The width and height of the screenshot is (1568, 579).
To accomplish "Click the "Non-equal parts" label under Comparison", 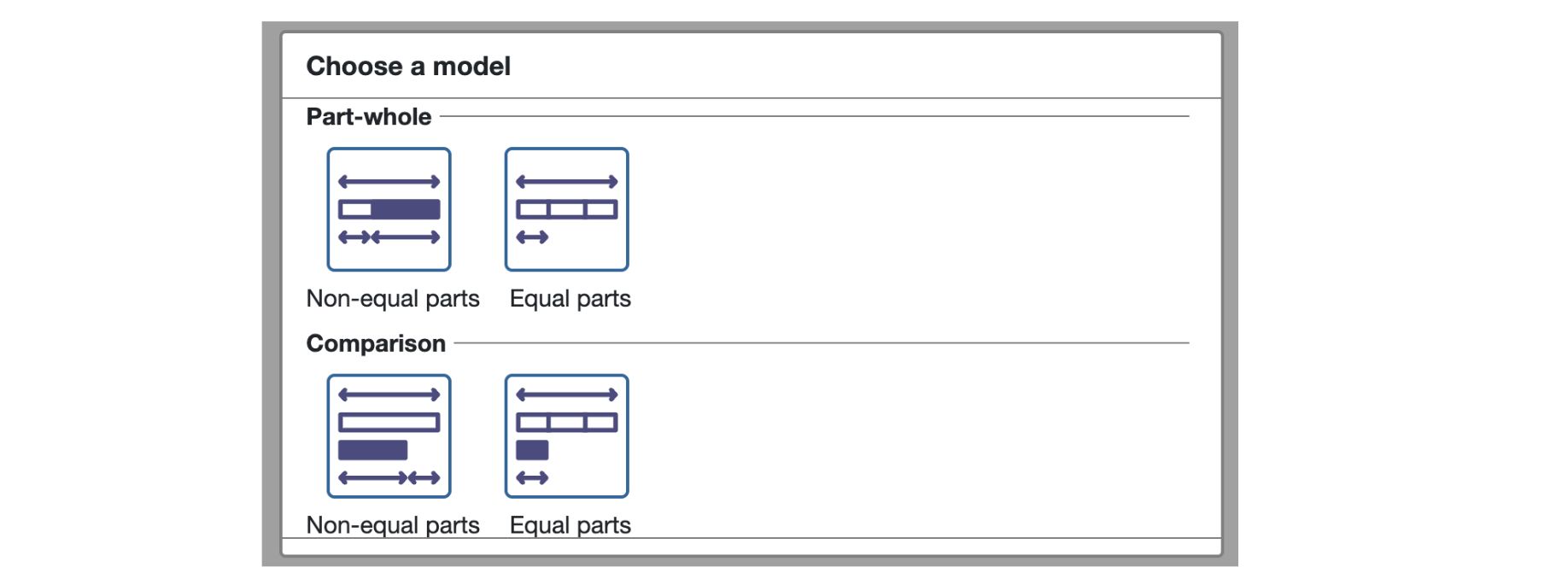I will pyautogui.click(x=393, y=525).
